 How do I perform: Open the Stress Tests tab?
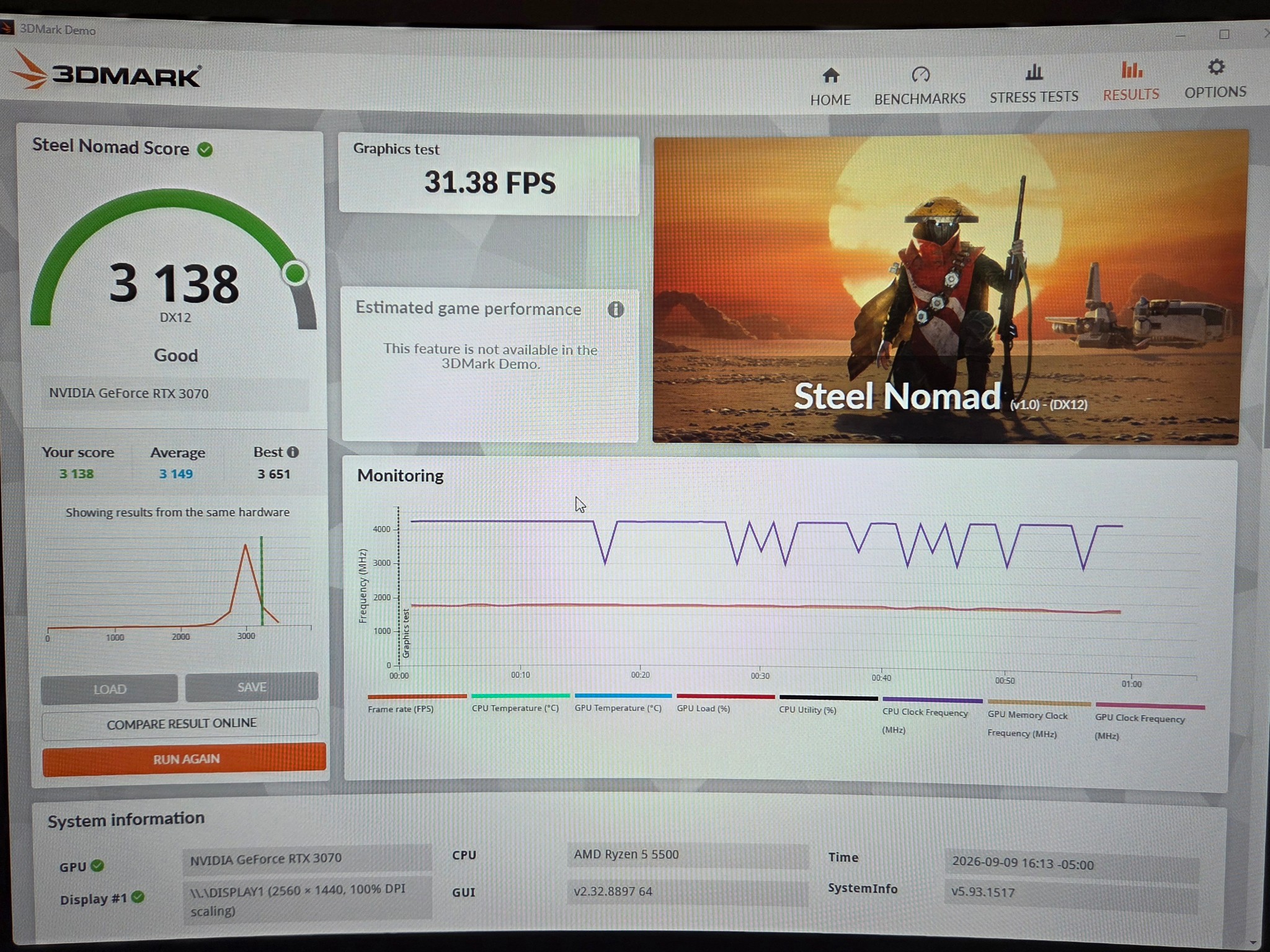tap(1034, 84)
